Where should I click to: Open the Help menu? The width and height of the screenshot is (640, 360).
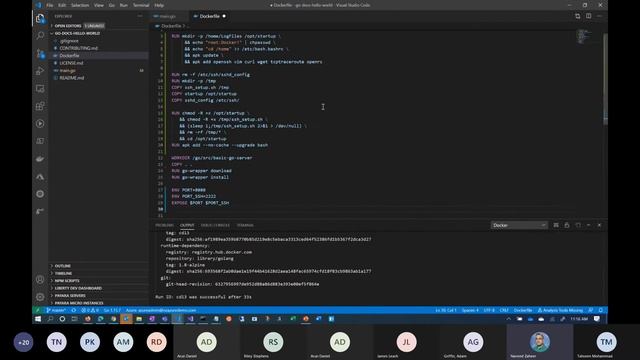click(159, 5)
